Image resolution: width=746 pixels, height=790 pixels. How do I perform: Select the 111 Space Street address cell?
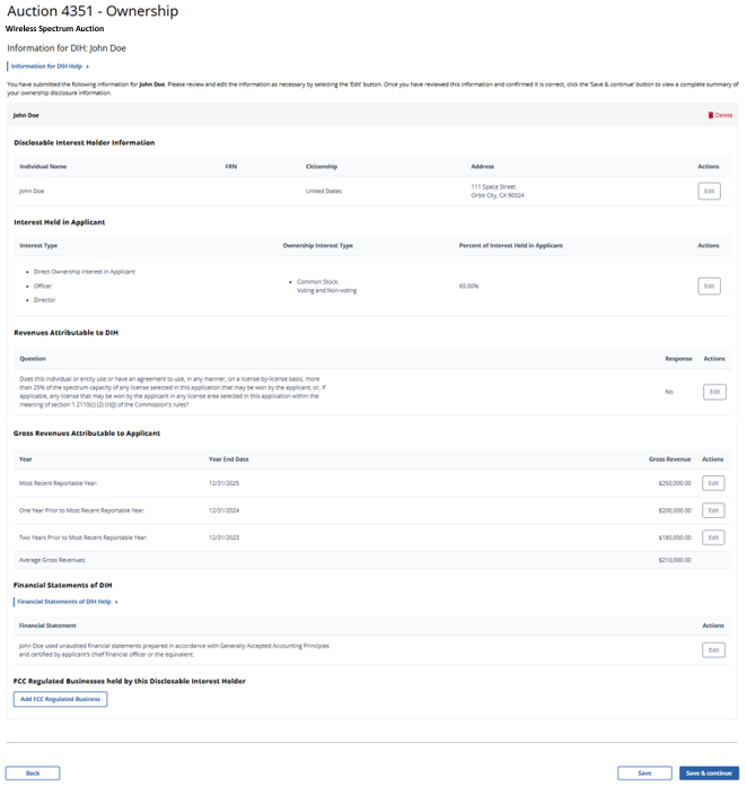click(x=496, y=191)
